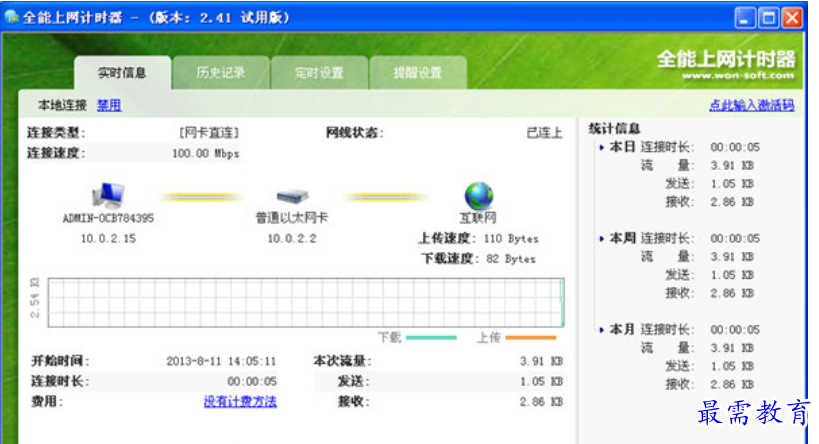Open the 定时设置 tab
819x444 pixels.
pos(319,73)
